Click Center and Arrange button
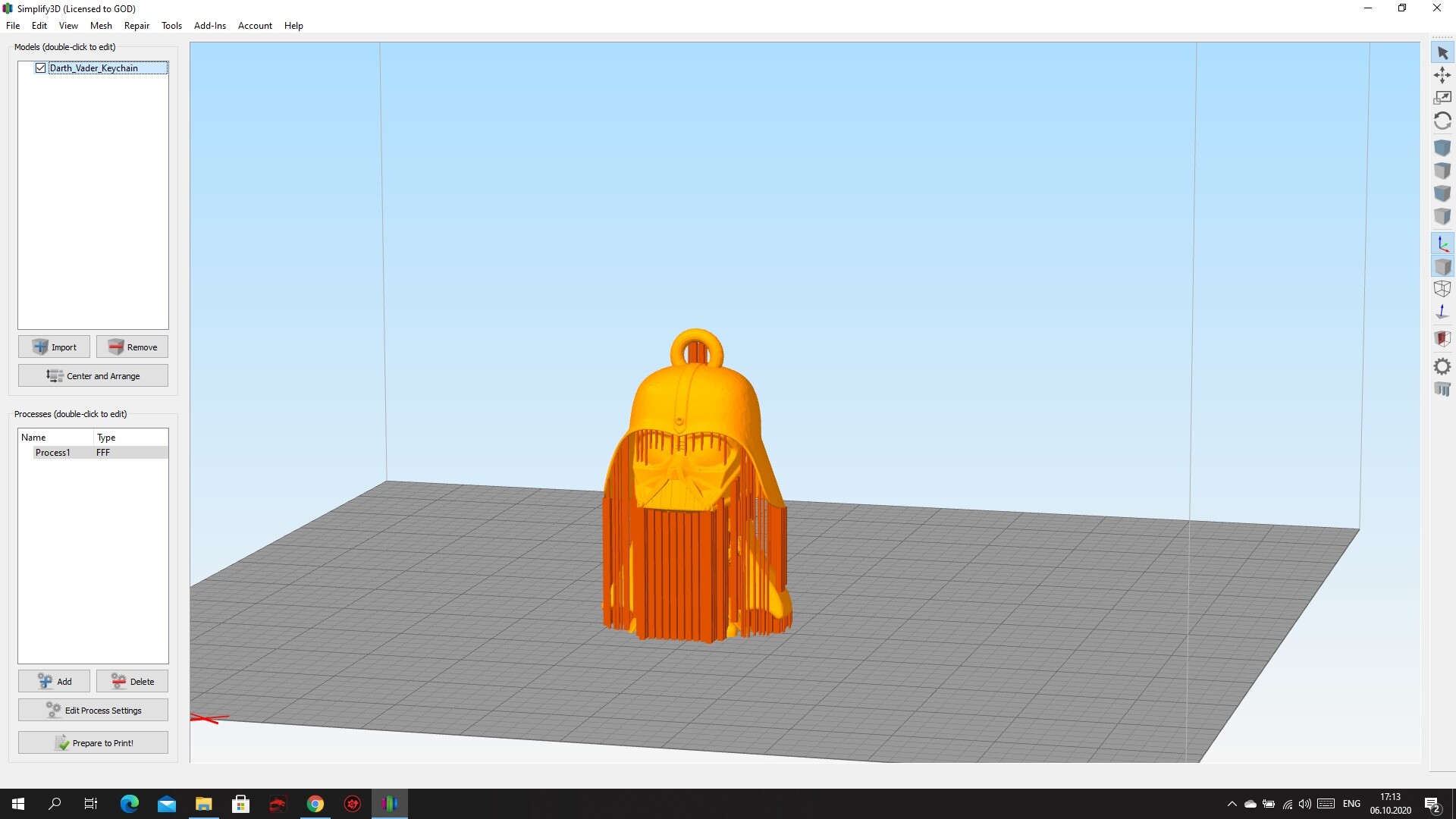 [x=93, y=375]
